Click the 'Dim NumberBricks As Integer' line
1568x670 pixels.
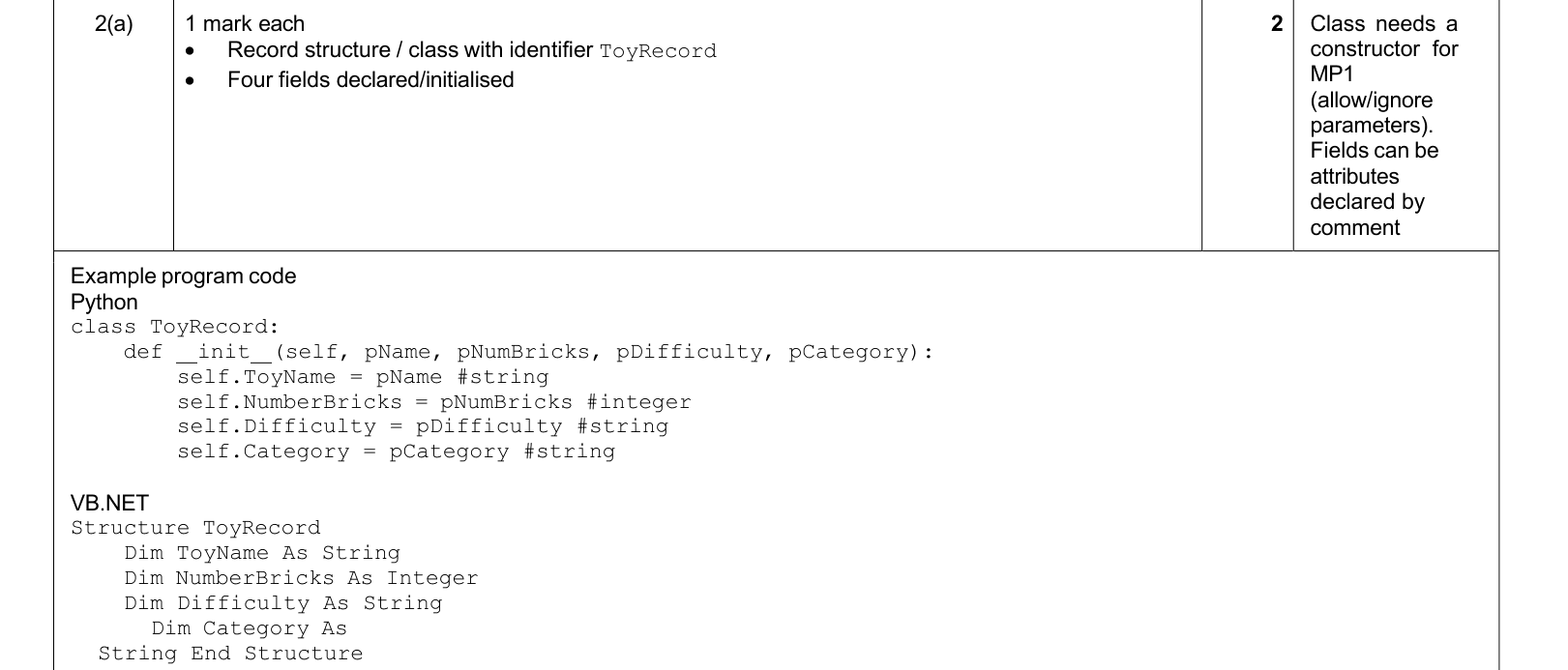coord(301,578)
